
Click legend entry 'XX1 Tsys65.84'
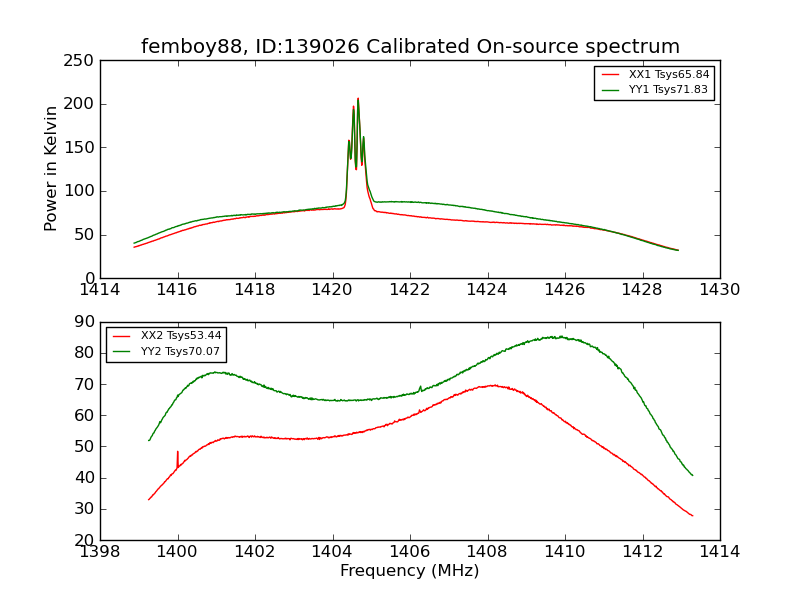(669, 74)
